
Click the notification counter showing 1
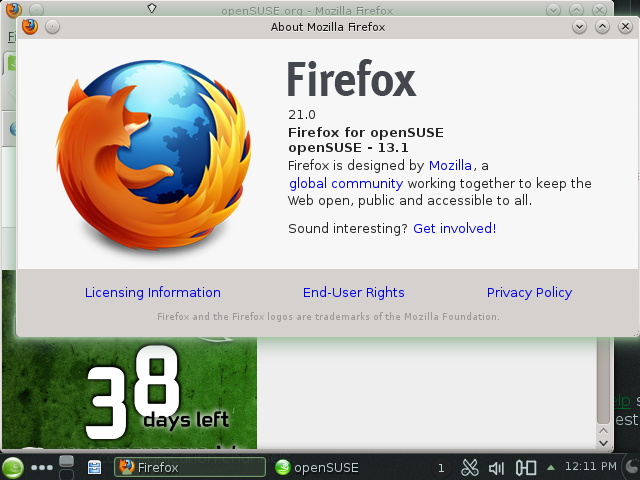pos(441,468)
